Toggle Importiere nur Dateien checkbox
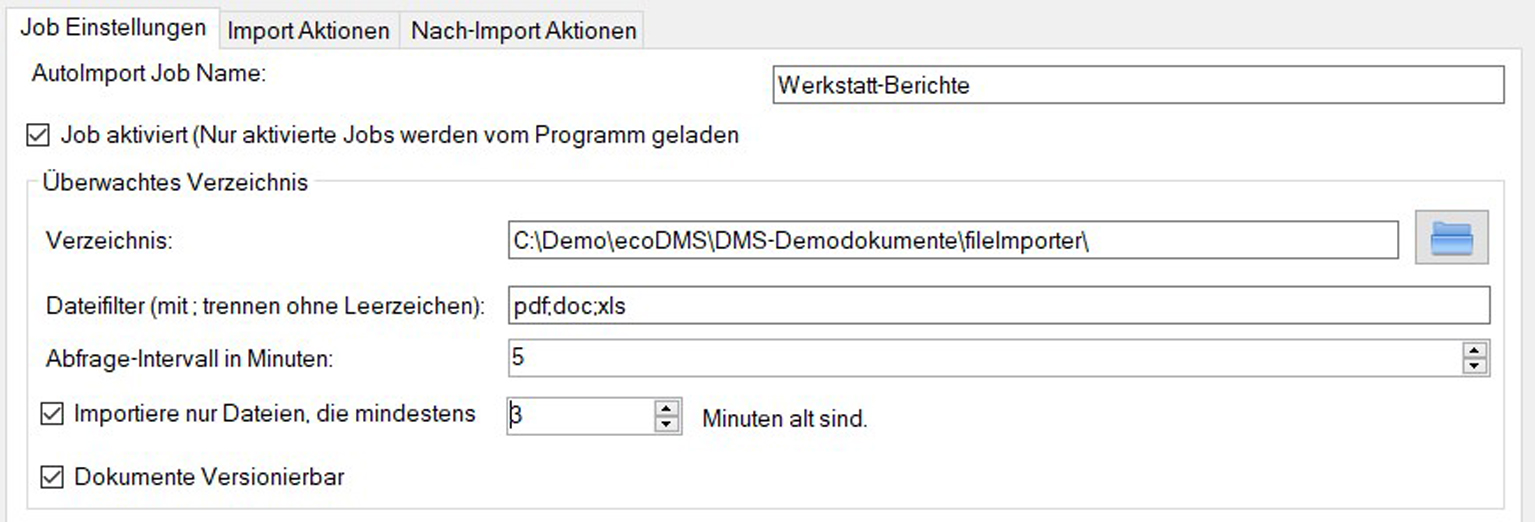Image resolution: width=1535 pixels, height=522 pixels. click(x=51, y=413)
